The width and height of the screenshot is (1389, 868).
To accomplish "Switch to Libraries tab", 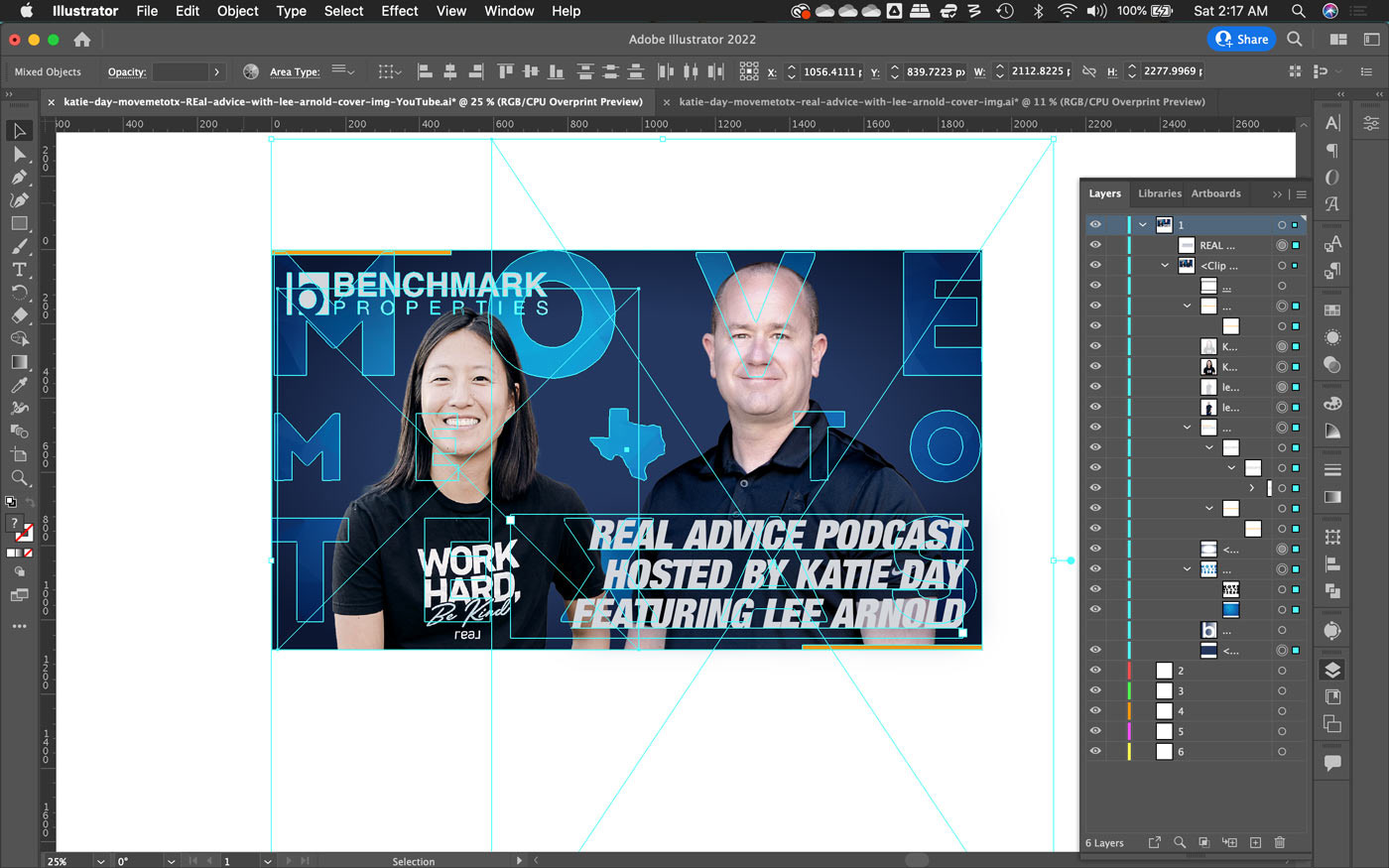I will 1159,193.
